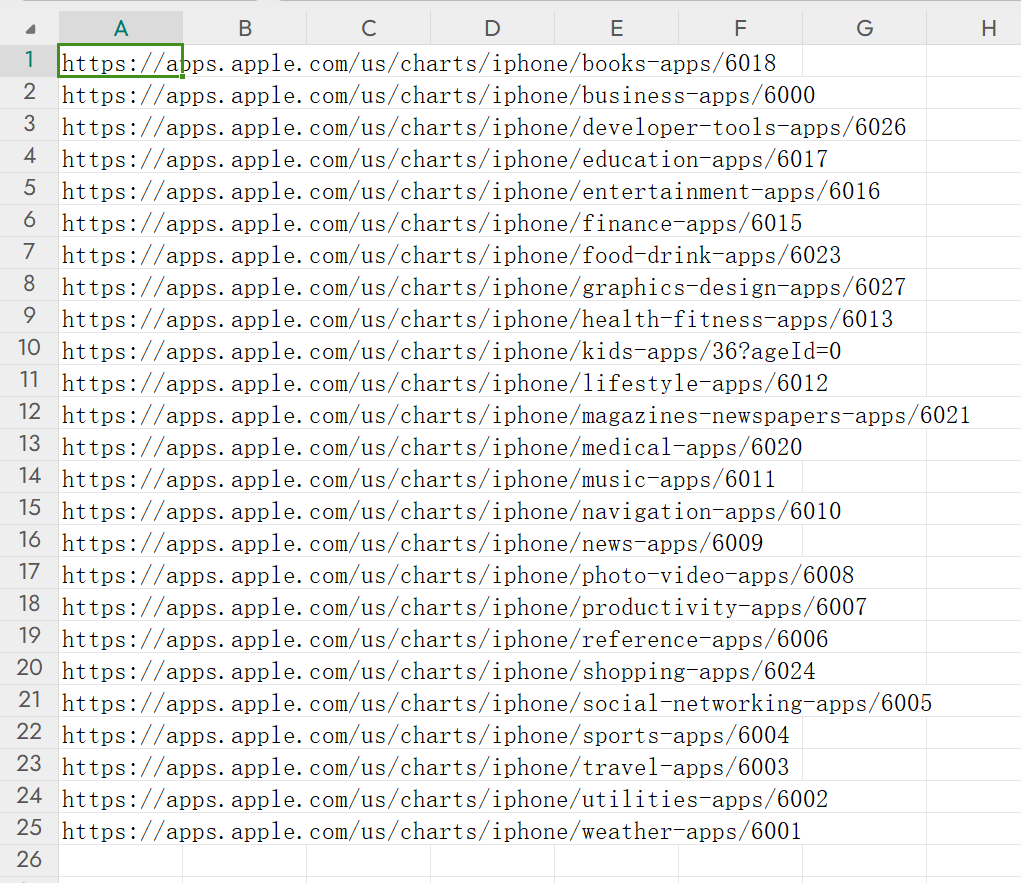Select row 6 header
The height and width of the screenshot is (883, 1021).
tap(29, 220)
